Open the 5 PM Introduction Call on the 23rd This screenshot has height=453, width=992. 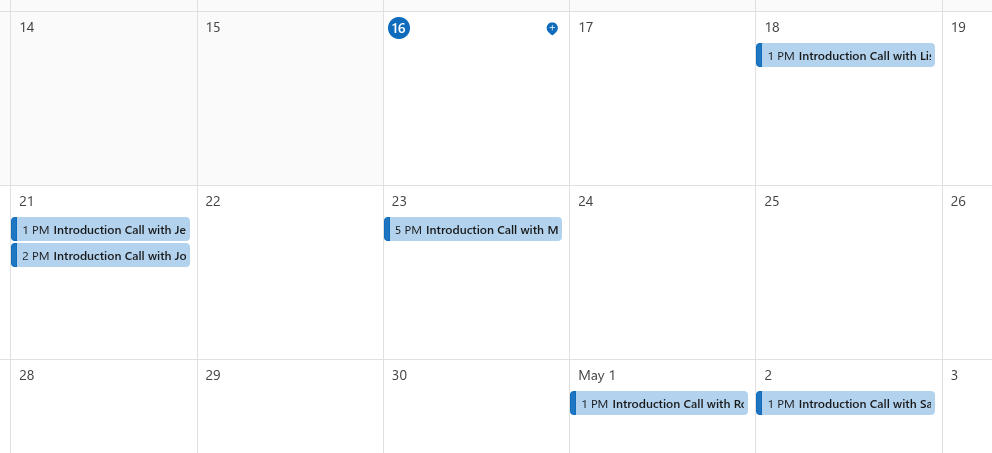click(474, 230)
